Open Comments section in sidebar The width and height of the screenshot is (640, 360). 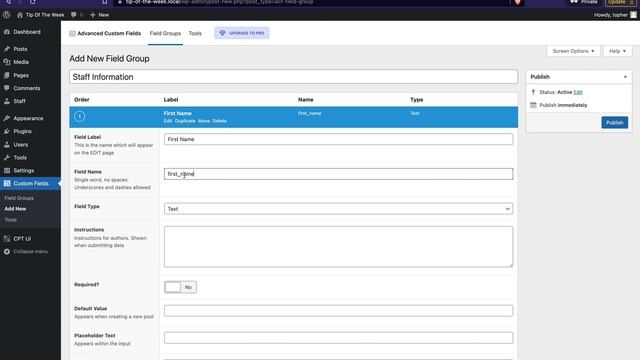pyautogui.click(x=27, y=88)
